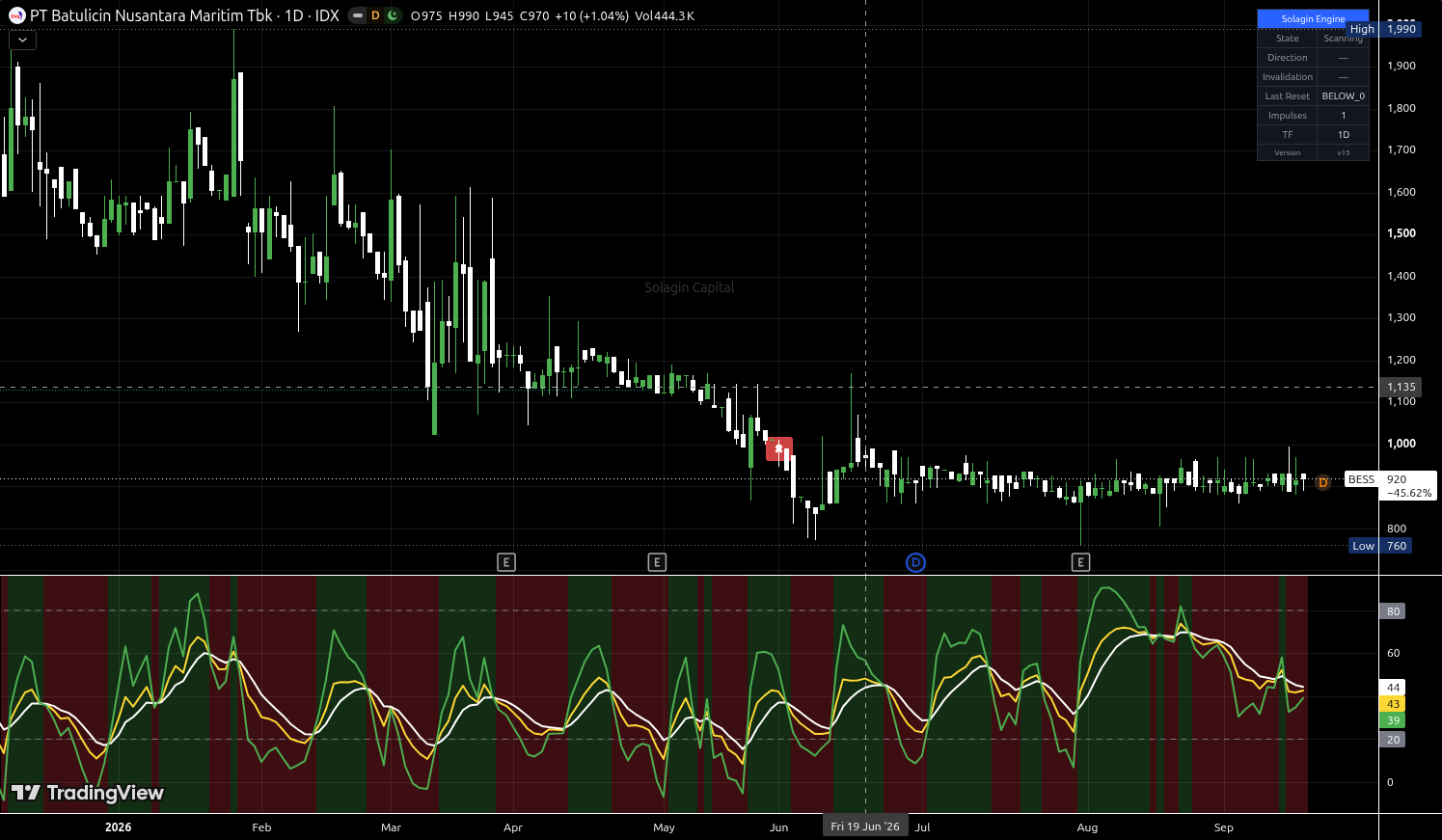Click the 1,500 price axis label
Image resolution: width=1442 pixels, height=840 pixels.
pyautogui.click(x=1401, y=233)
